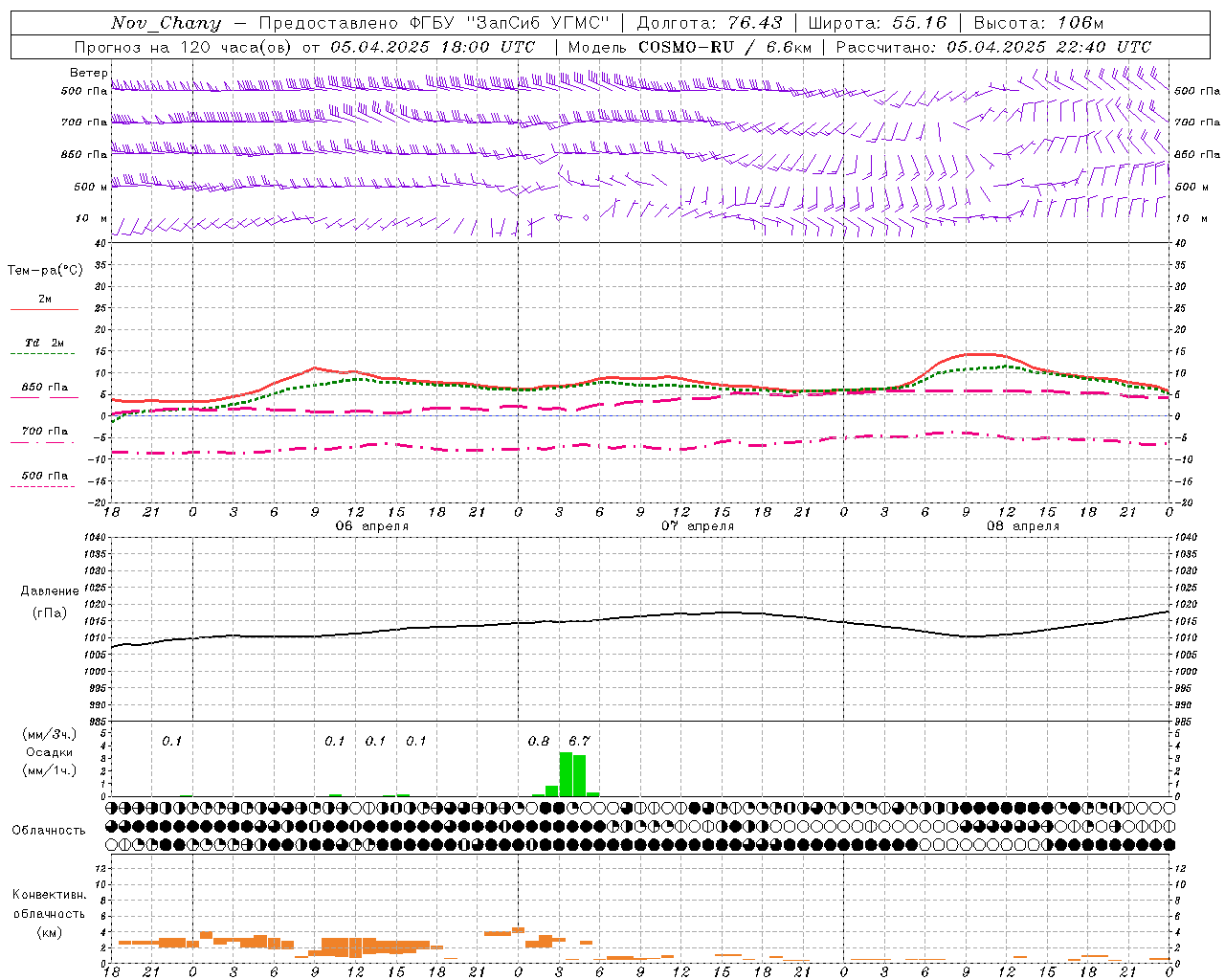Click the Облачность row label
The image size is (1225, 980).
(x=49, y=830)
